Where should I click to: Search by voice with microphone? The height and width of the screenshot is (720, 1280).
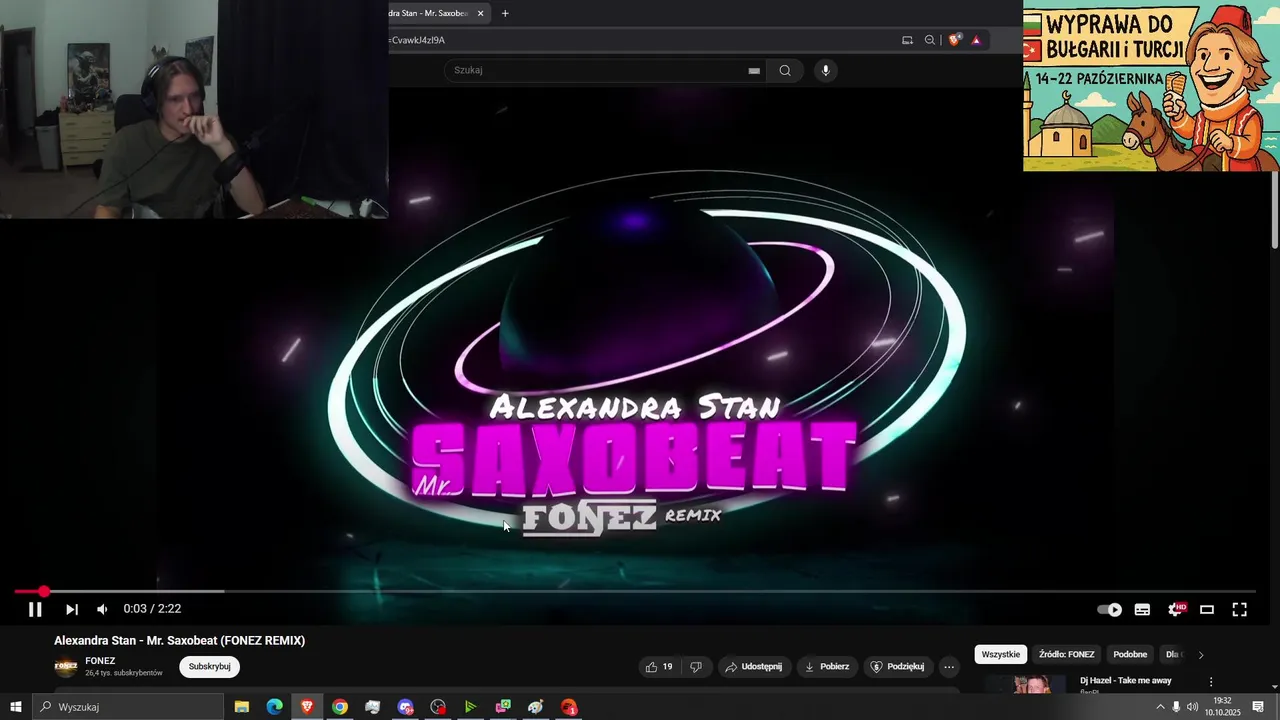click(825, 70)
